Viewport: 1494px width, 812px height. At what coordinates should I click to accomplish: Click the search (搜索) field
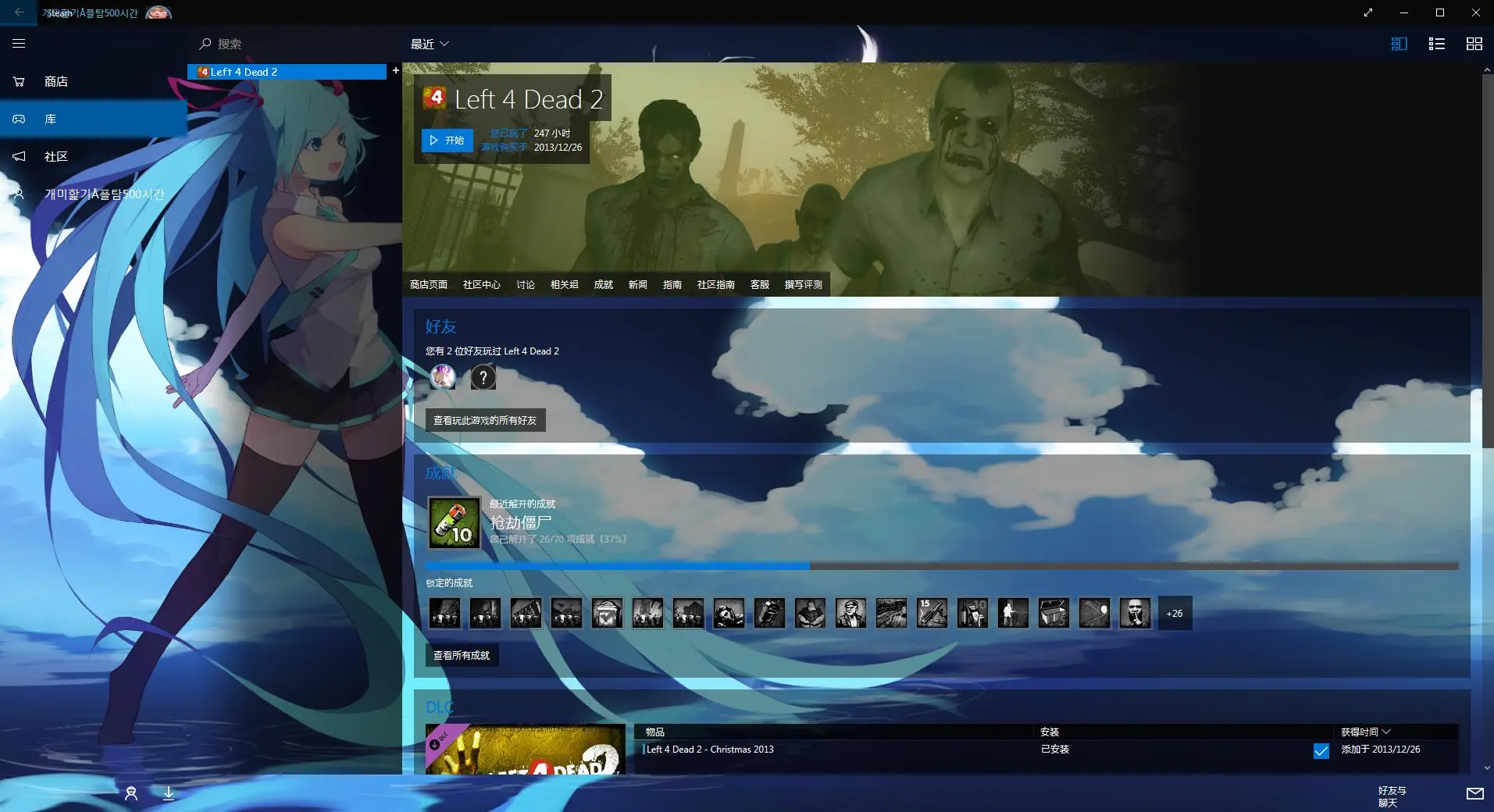(297, 44)
